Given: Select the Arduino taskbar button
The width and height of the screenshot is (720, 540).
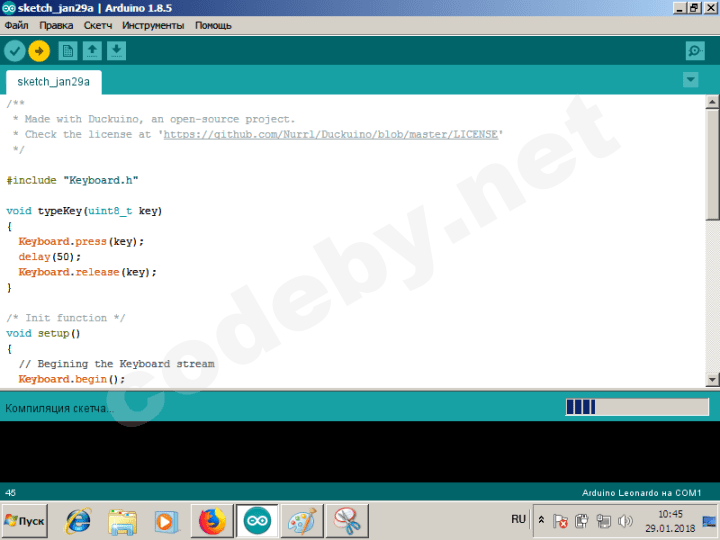Looking at the screenshot, I should [x=257, y=521].
